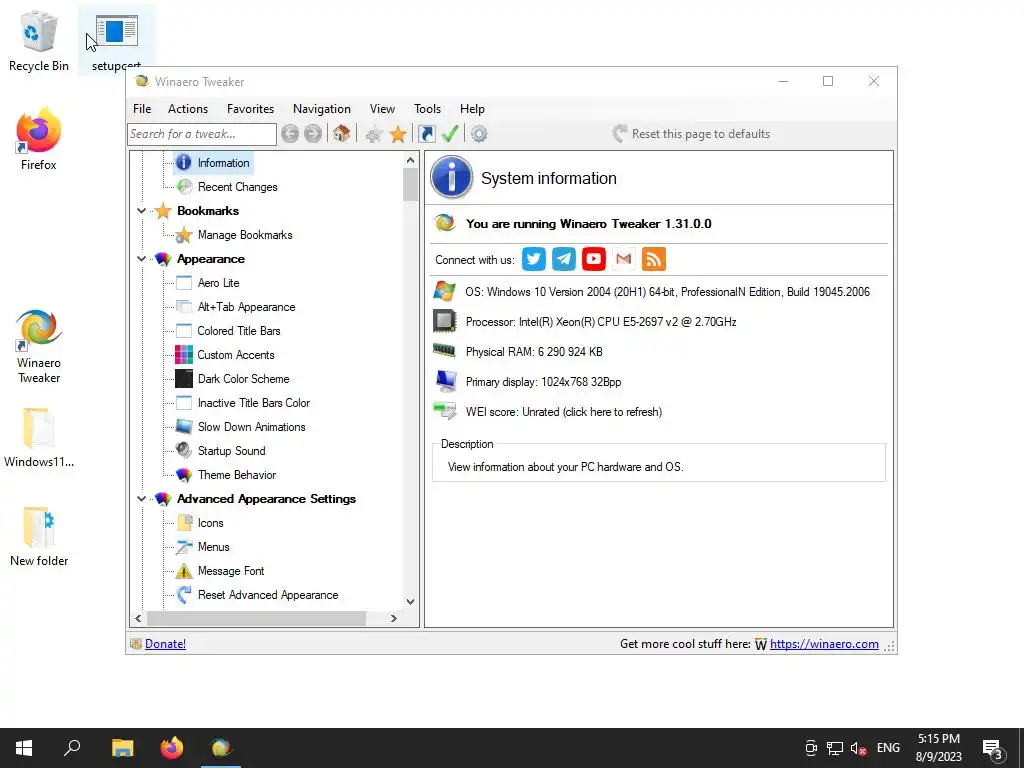Click the Dark Color Scheme black icon
Image resolution: width=1024 pixels, height=768 pixels.
point(184,379)
